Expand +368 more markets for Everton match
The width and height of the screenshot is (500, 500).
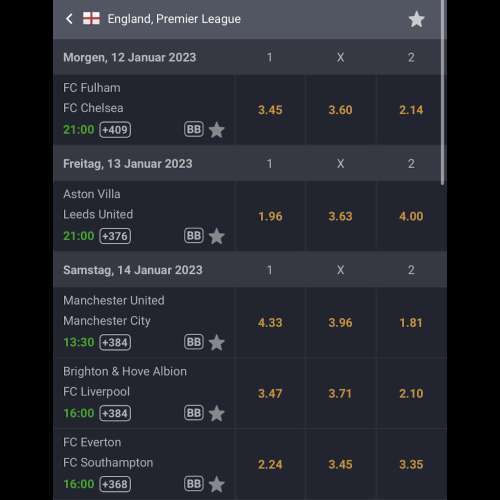[115, 484]
